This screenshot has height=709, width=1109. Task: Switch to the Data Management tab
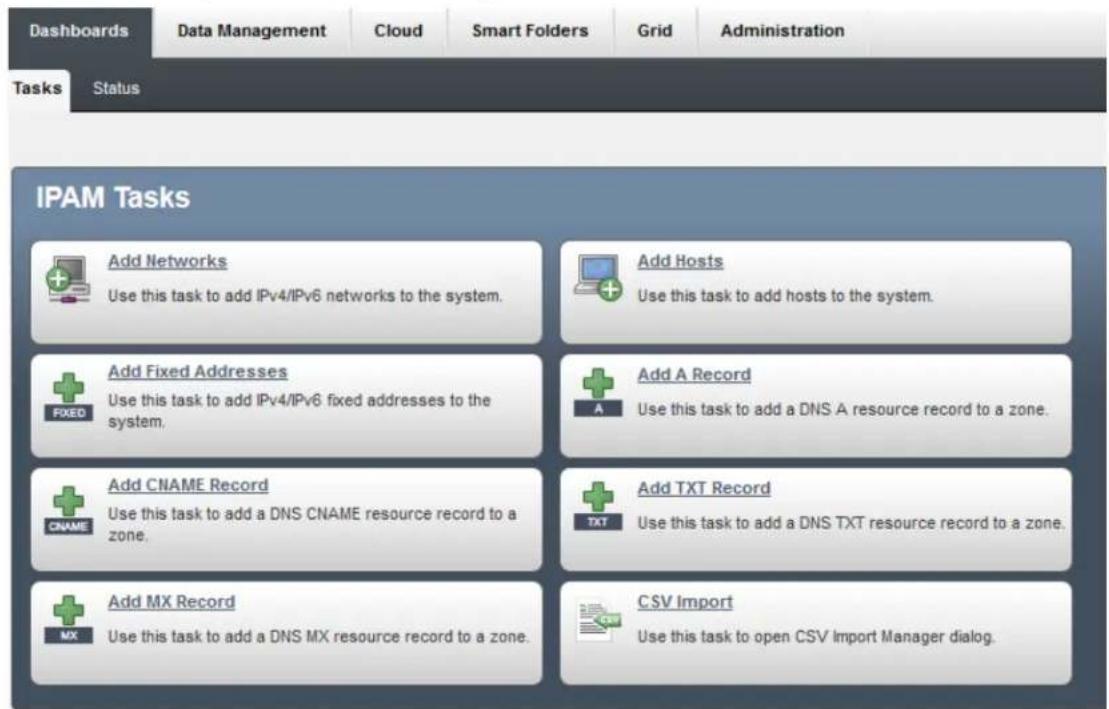tap(252, 31)
